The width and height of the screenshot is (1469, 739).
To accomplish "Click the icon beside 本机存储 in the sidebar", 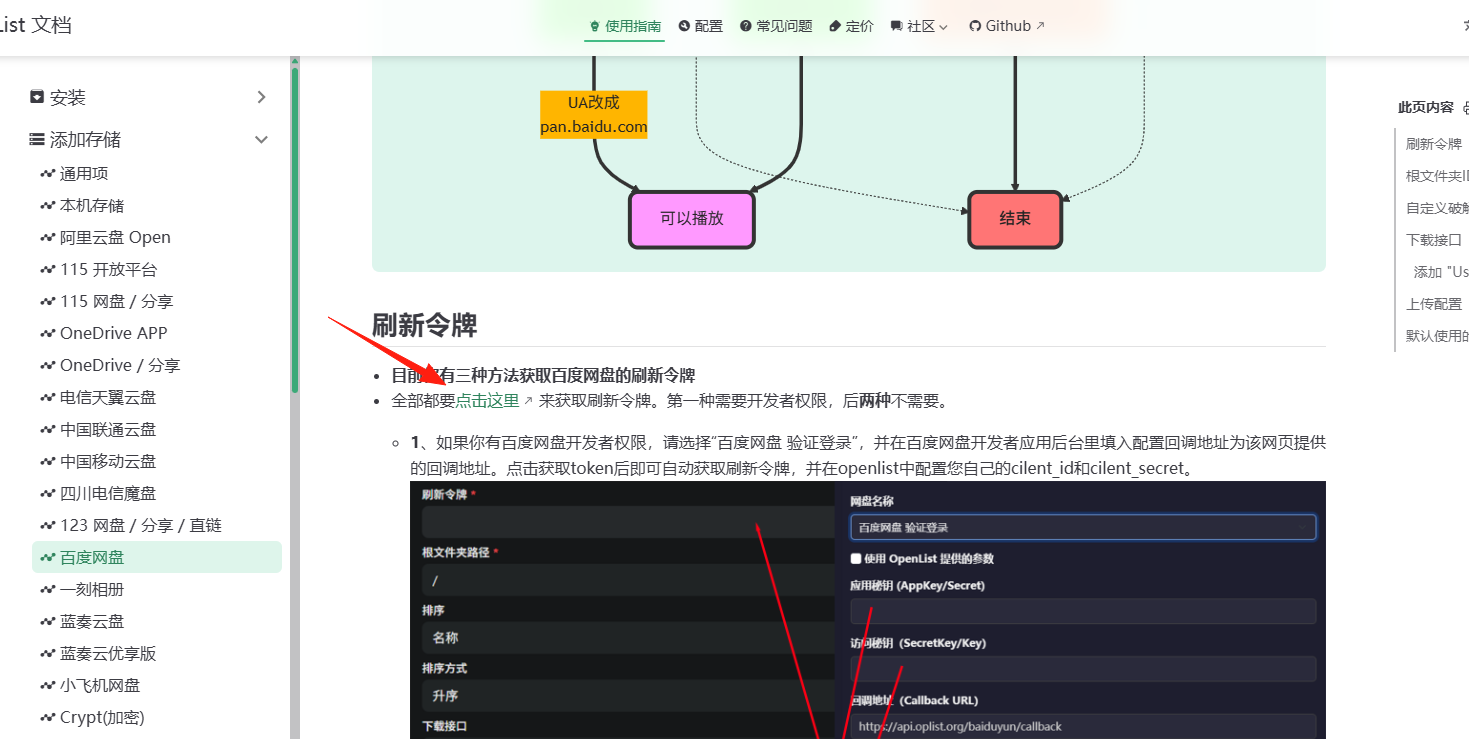I will point(47,206).
